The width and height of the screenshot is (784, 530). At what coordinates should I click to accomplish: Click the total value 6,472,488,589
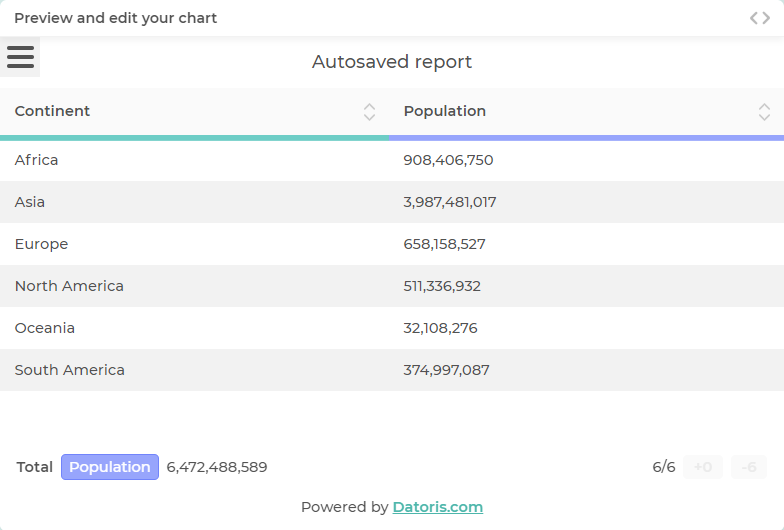(217, 467)
